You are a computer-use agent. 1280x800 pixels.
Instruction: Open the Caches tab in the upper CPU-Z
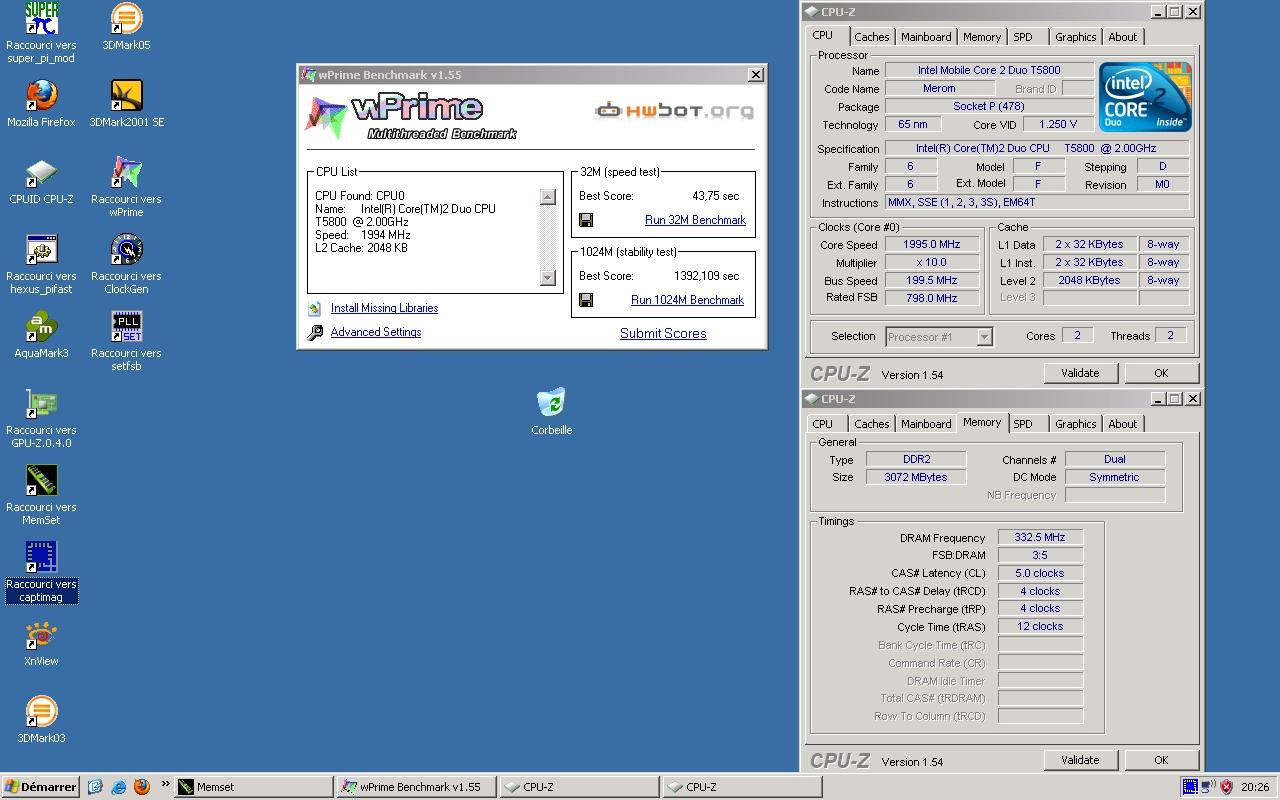tap(872, 37)
